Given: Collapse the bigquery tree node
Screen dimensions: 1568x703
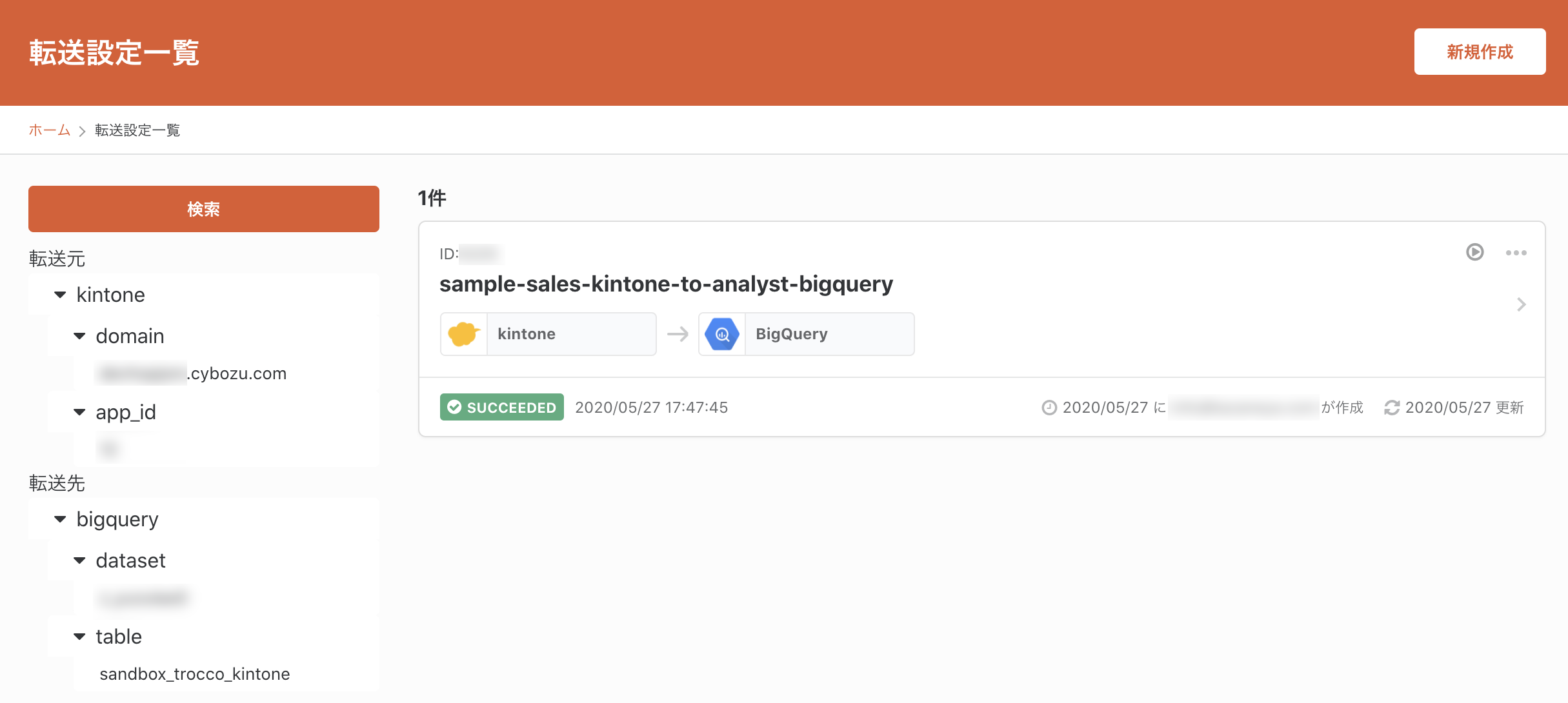Looking at the screenshot, I should coord(61,519).
